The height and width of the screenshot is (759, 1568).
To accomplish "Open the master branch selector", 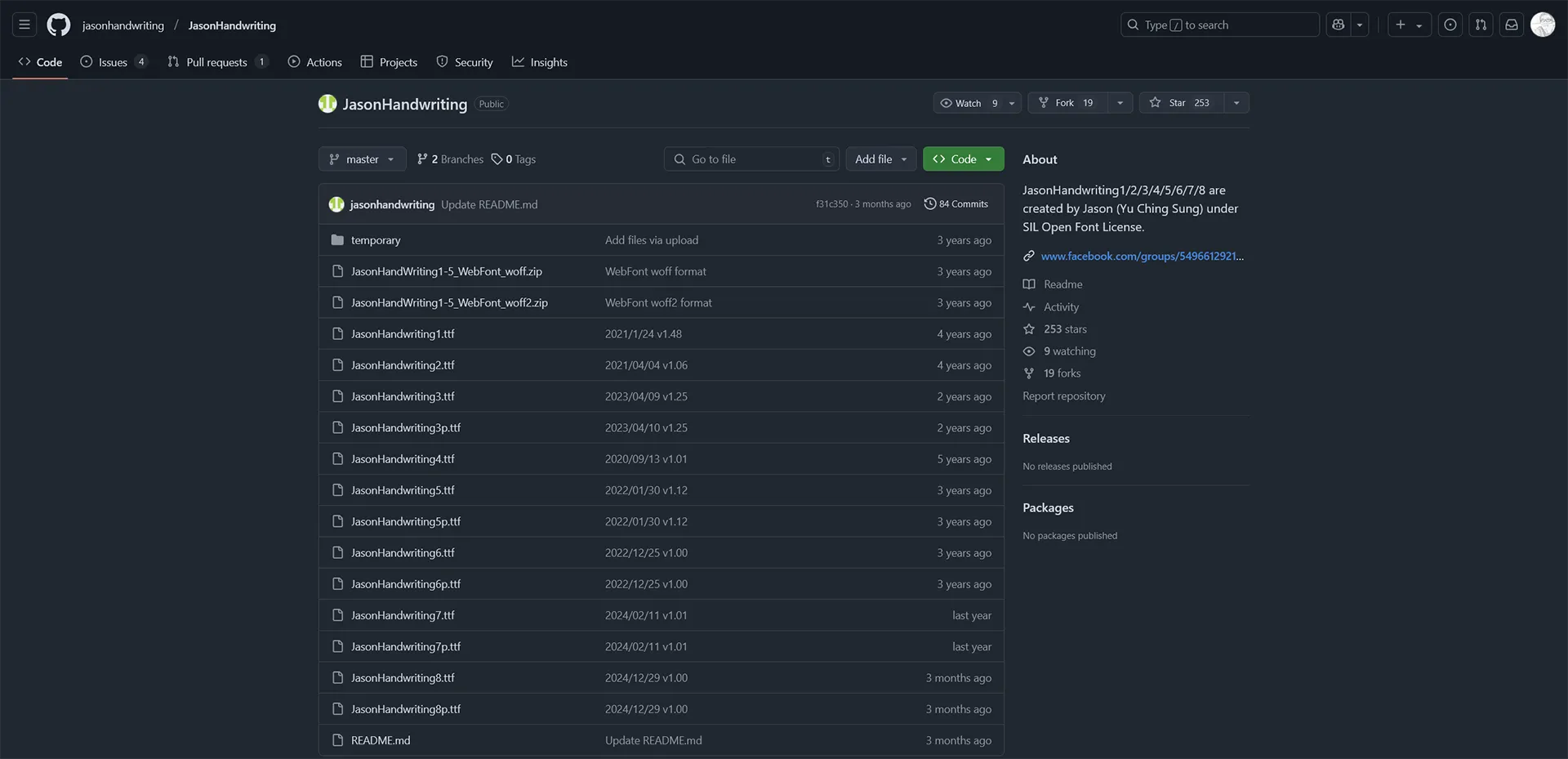I will (x=362, y=159).
